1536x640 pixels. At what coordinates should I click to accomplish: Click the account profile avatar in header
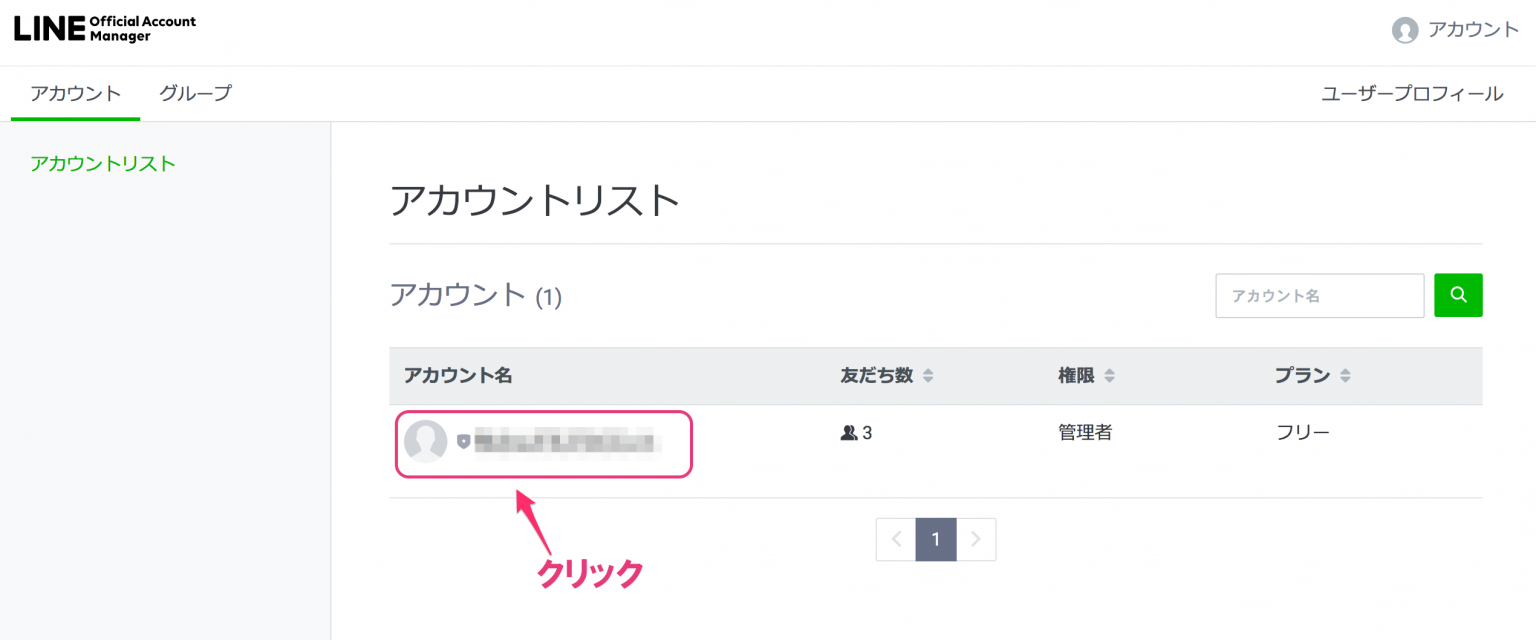tap(1405, 30)
